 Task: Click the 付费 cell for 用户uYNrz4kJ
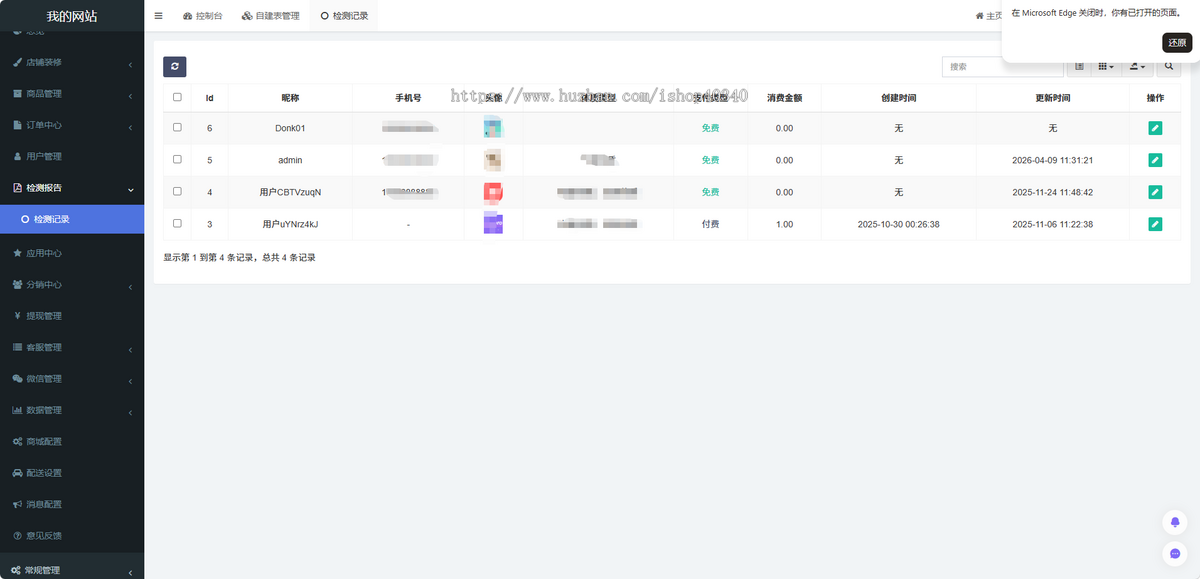tap(710, 224)
